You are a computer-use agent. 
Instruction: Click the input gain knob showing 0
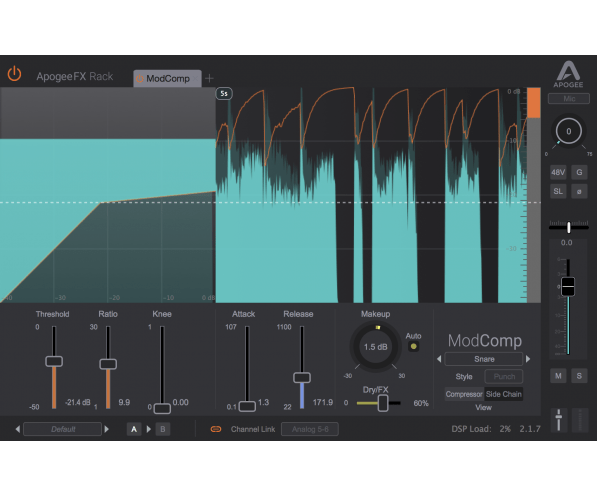click(x=568, y=131)
